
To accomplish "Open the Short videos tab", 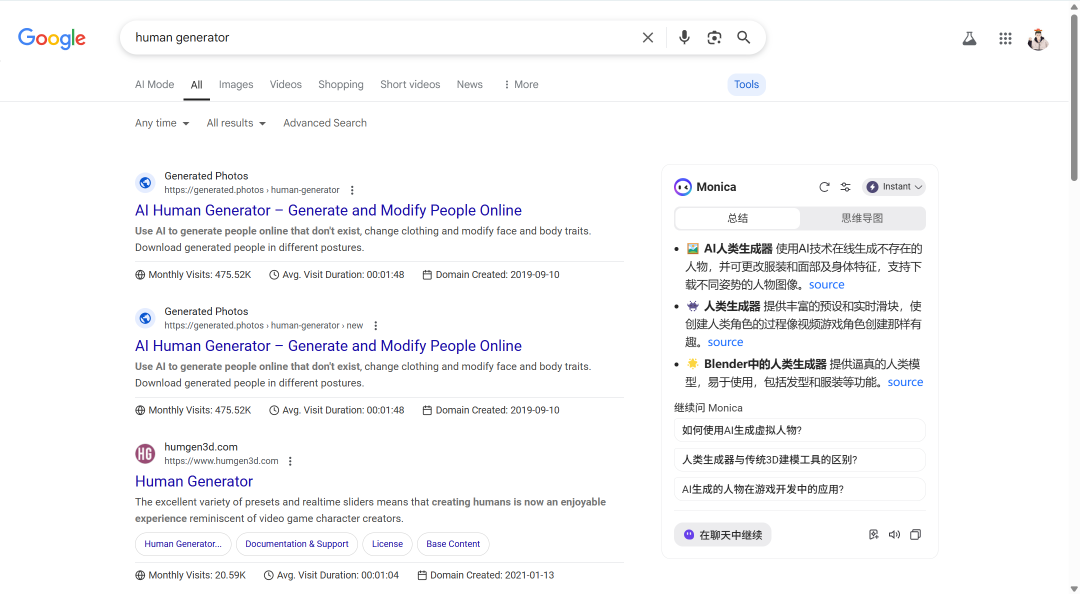I will click(410, 84).
